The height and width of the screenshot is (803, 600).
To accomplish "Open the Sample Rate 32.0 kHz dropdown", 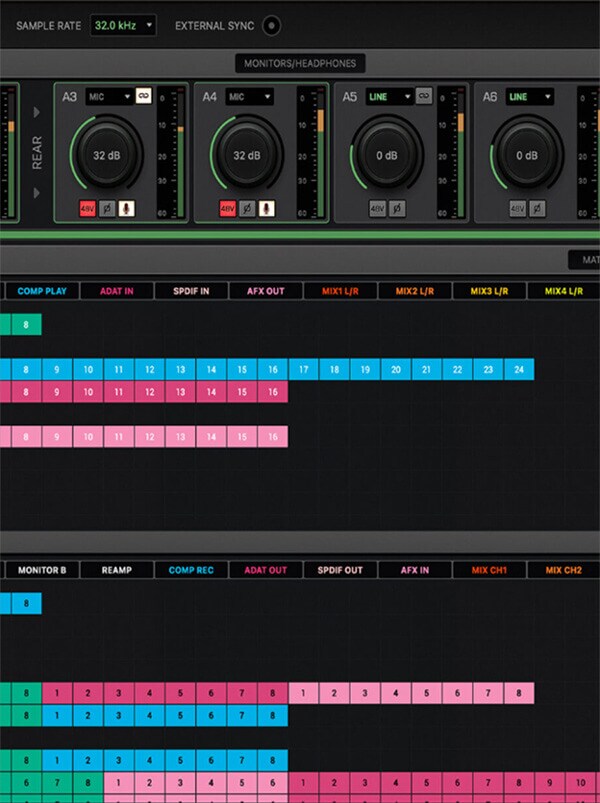I will (123, 25).
